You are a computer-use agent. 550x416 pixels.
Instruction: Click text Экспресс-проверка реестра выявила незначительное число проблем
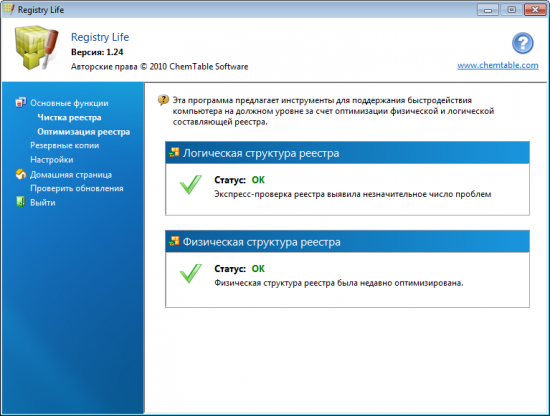(353, 194)
